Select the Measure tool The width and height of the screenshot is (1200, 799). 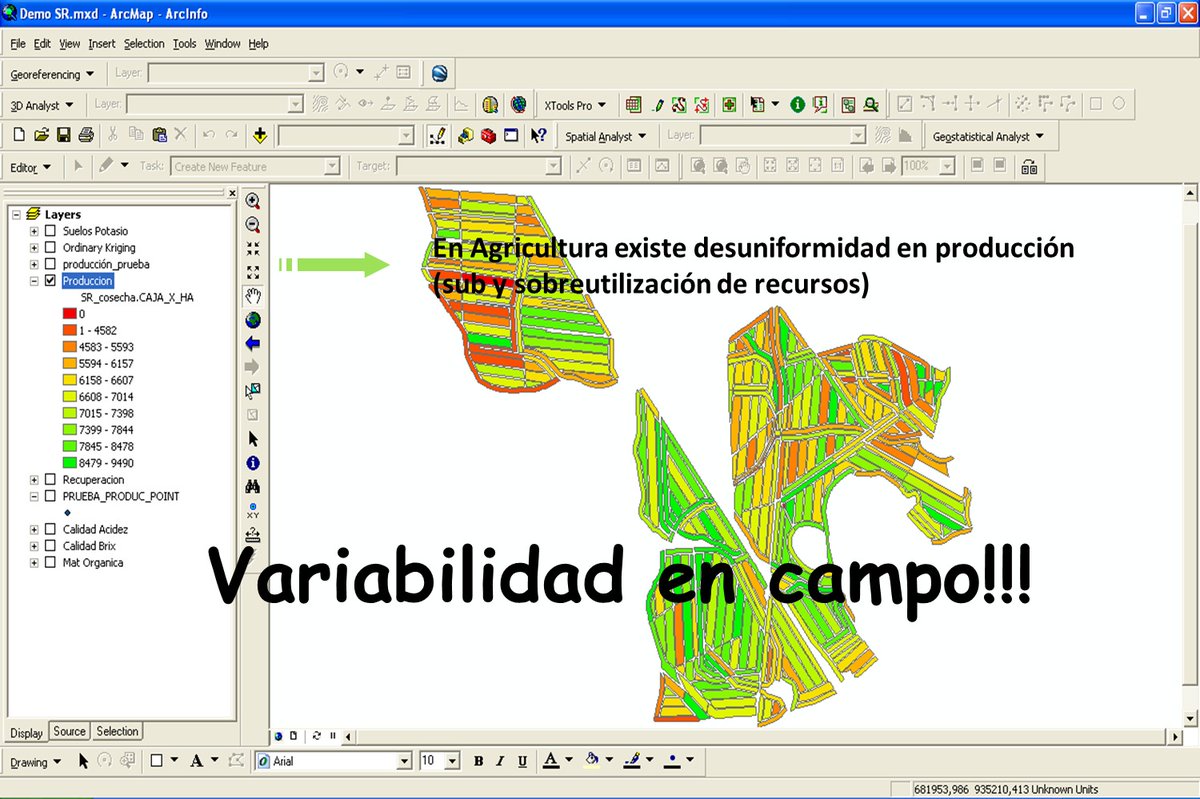tap(253, 533)
